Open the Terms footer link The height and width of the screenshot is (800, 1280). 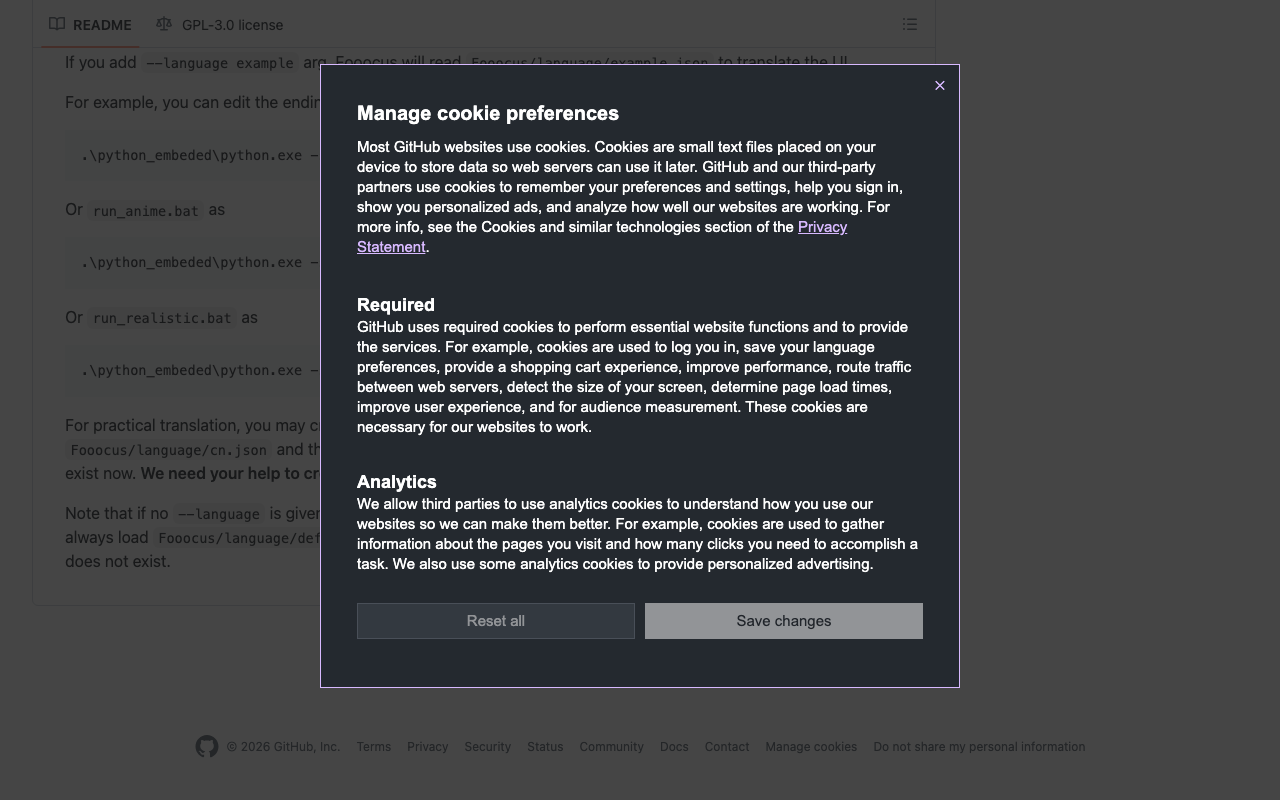click(374, 747)
